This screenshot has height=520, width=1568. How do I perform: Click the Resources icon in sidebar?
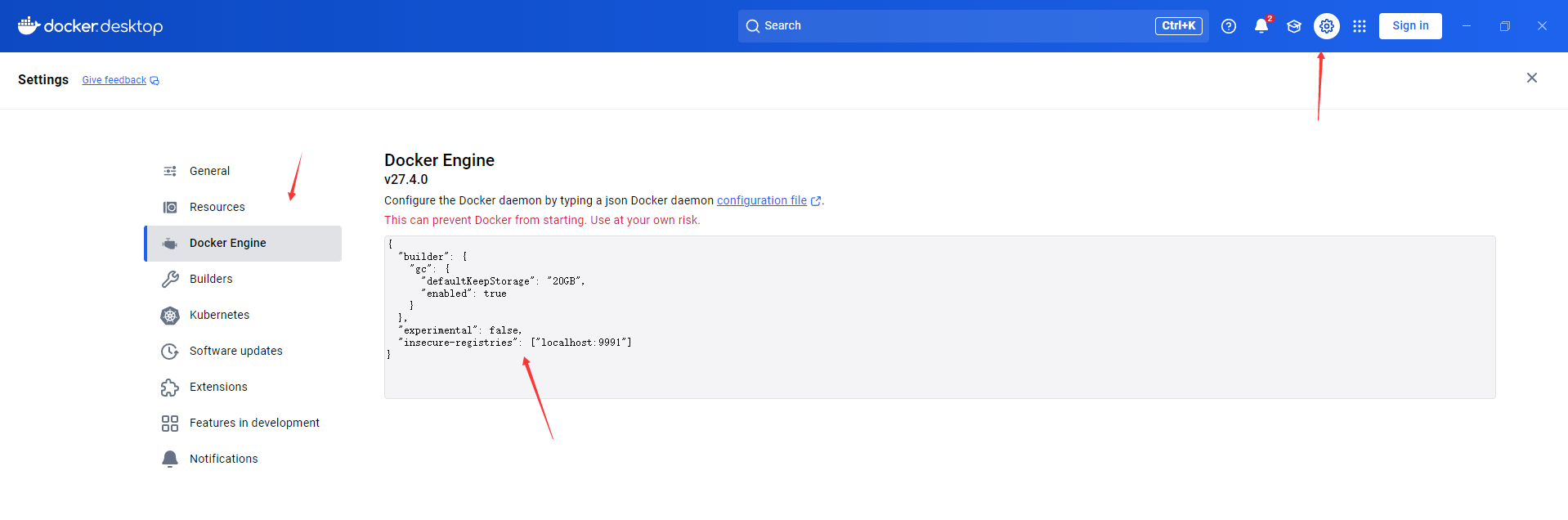(170, 207)
